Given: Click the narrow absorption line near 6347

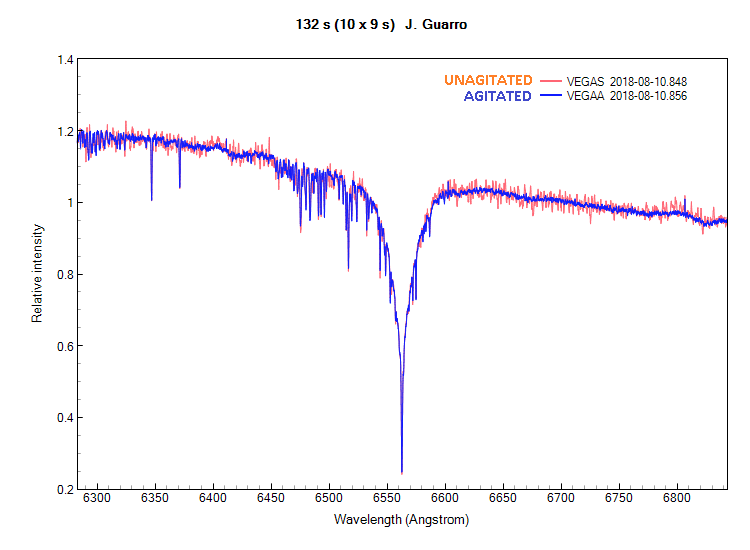Looking at the screenshot, I should coord(152,197).
